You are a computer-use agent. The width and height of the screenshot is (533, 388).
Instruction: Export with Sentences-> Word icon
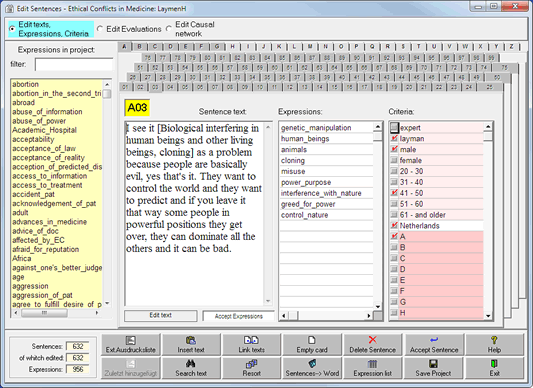point(312,364)
